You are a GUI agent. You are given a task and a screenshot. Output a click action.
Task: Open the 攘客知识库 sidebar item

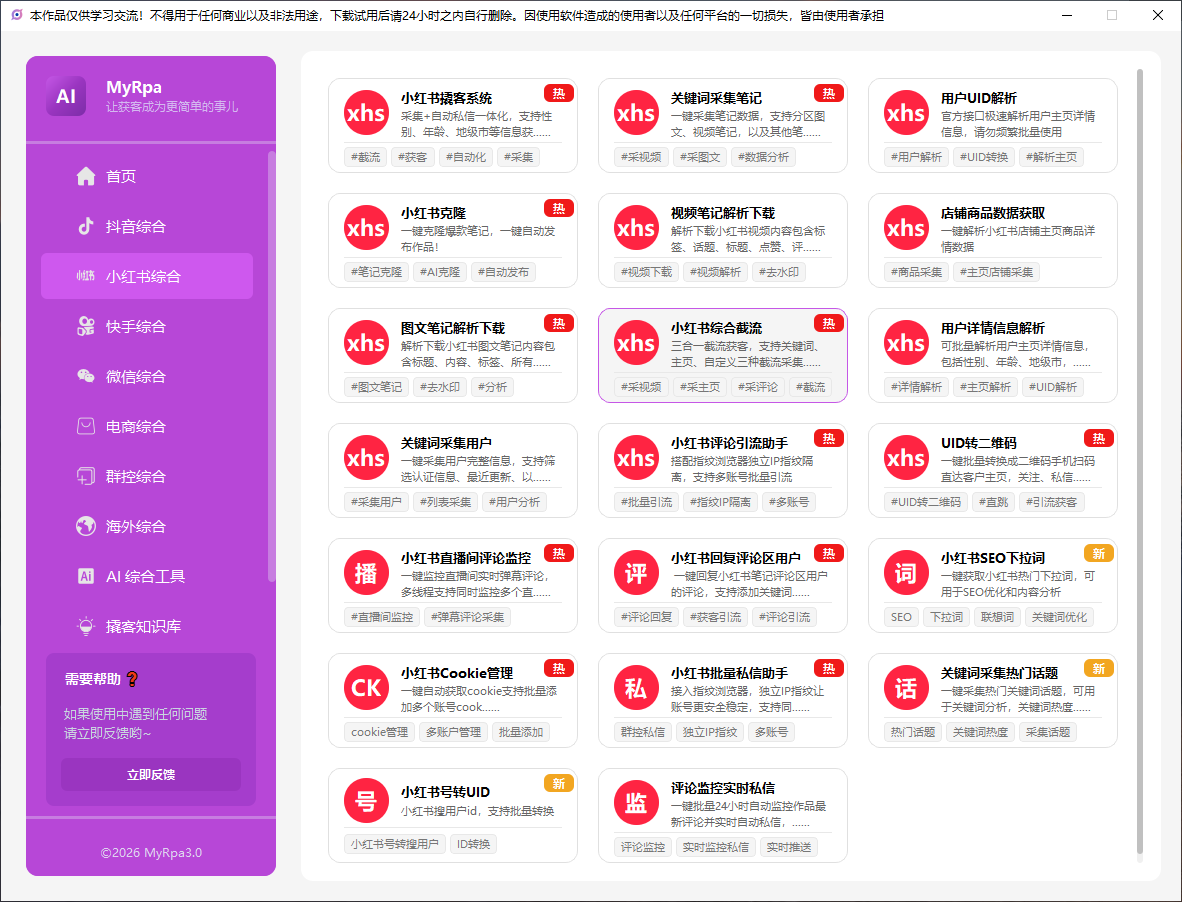point(147,626)
